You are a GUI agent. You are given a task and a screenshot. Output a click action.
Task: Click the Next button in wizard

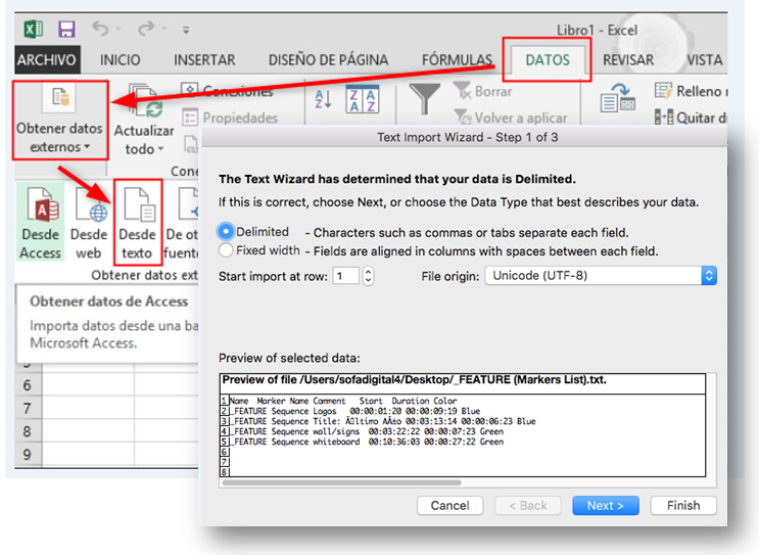click(x=605, y=505)
